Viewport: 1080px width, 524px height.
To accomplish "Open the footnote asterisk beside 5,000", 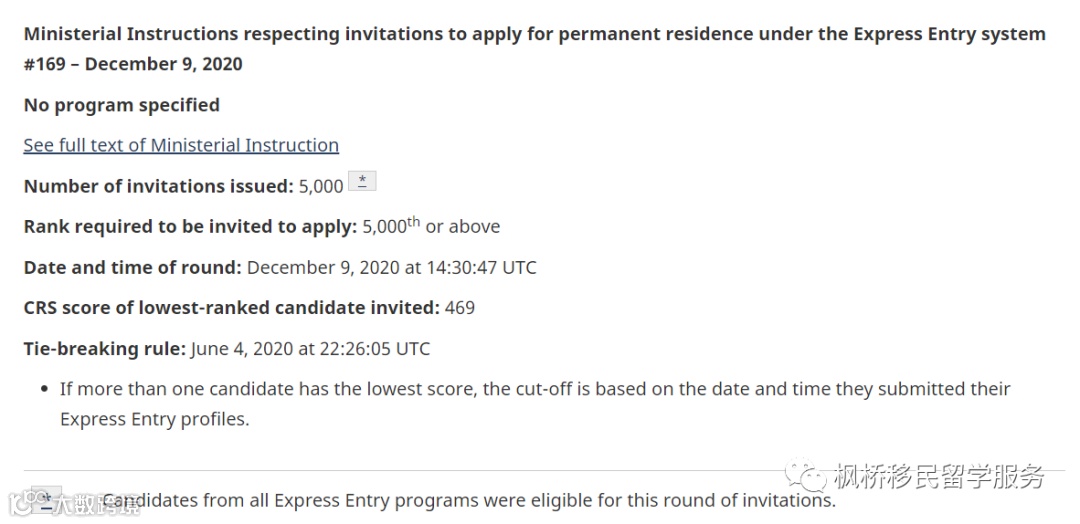I will click(x=362, y=182).
